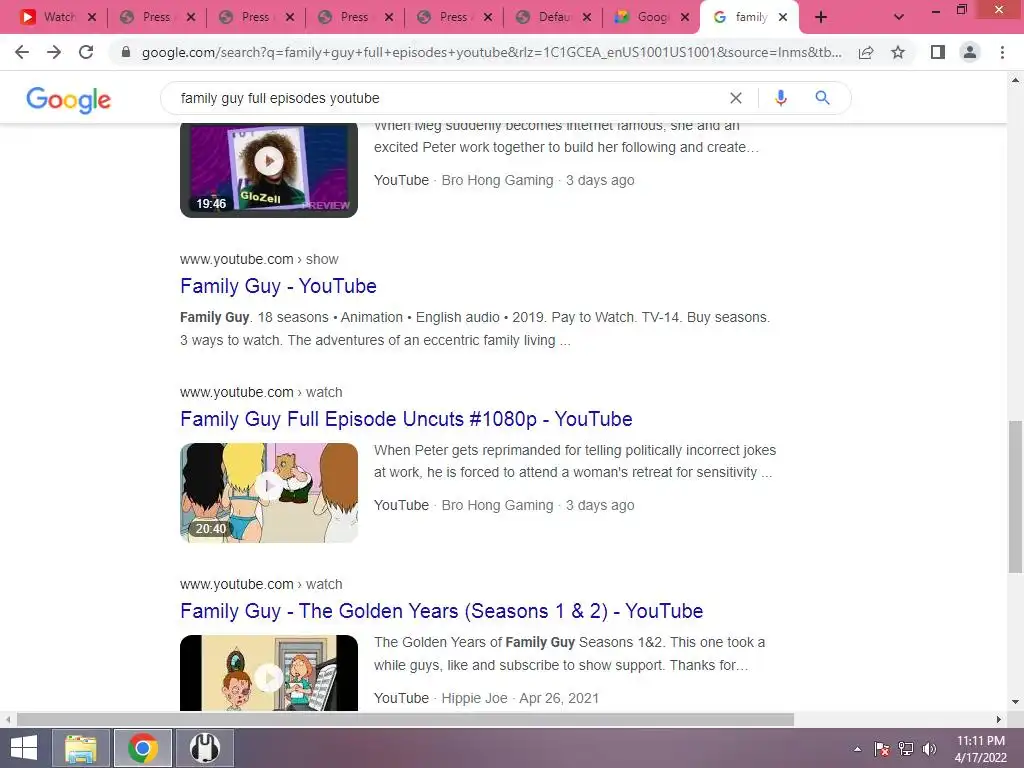Open the network status tray icon
This screenshot has height=768, width=1024.
tap(906, 749)
